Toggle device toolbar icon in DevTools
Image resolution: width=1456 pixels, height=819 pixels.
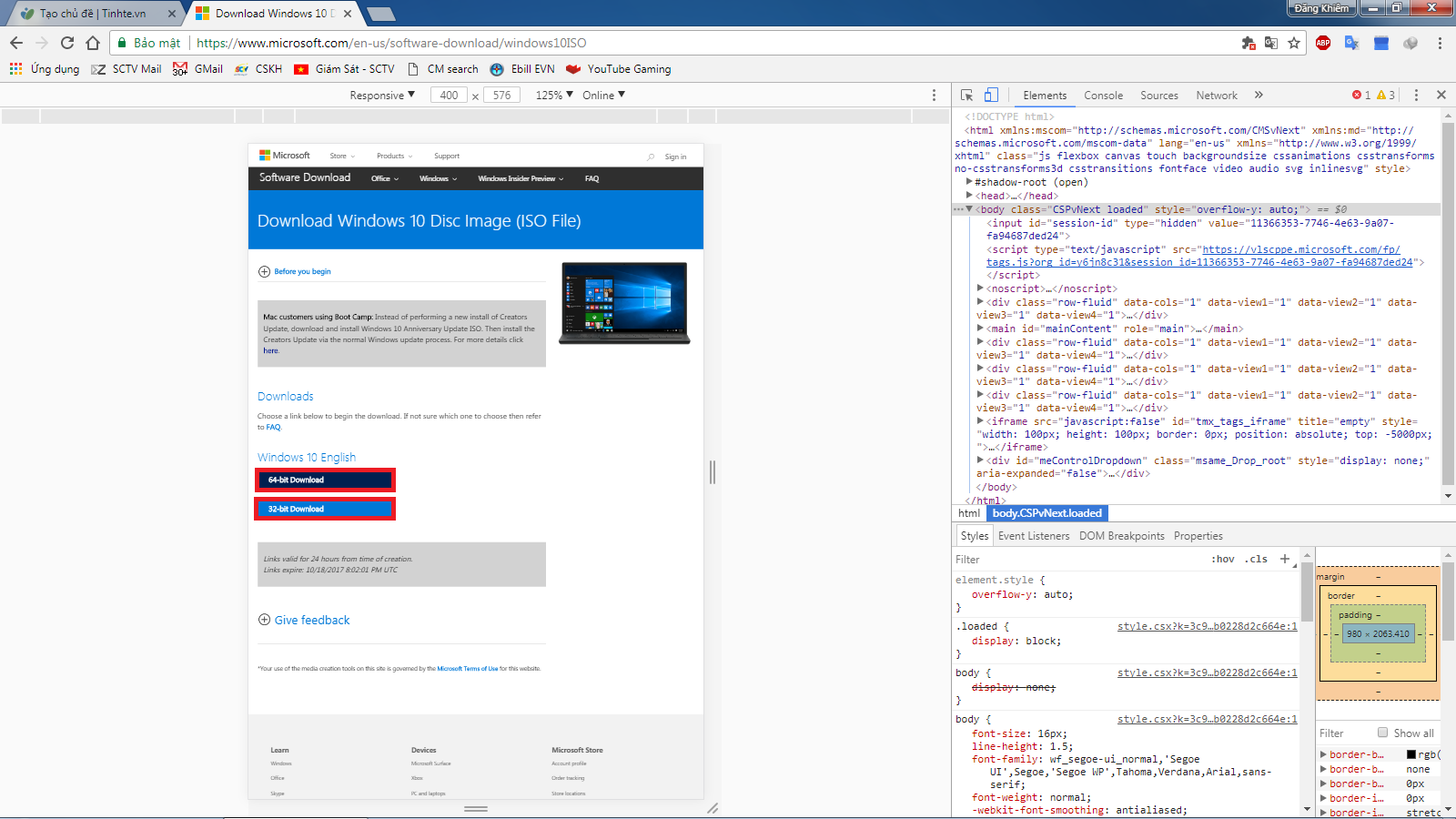tap(991, 95)
